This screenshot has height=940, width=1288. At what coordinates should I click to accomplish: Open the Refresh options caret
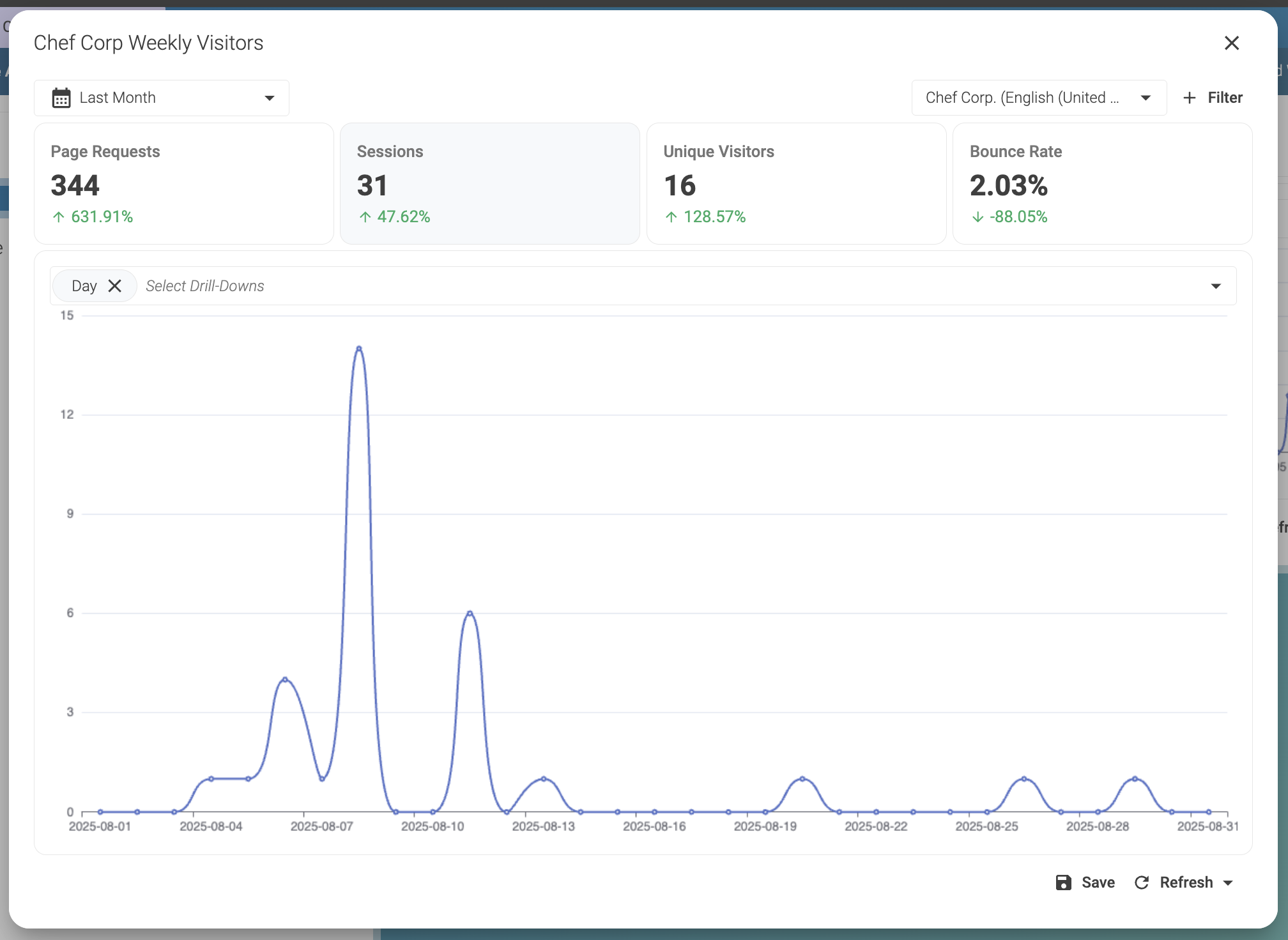tap(1228, 883)
